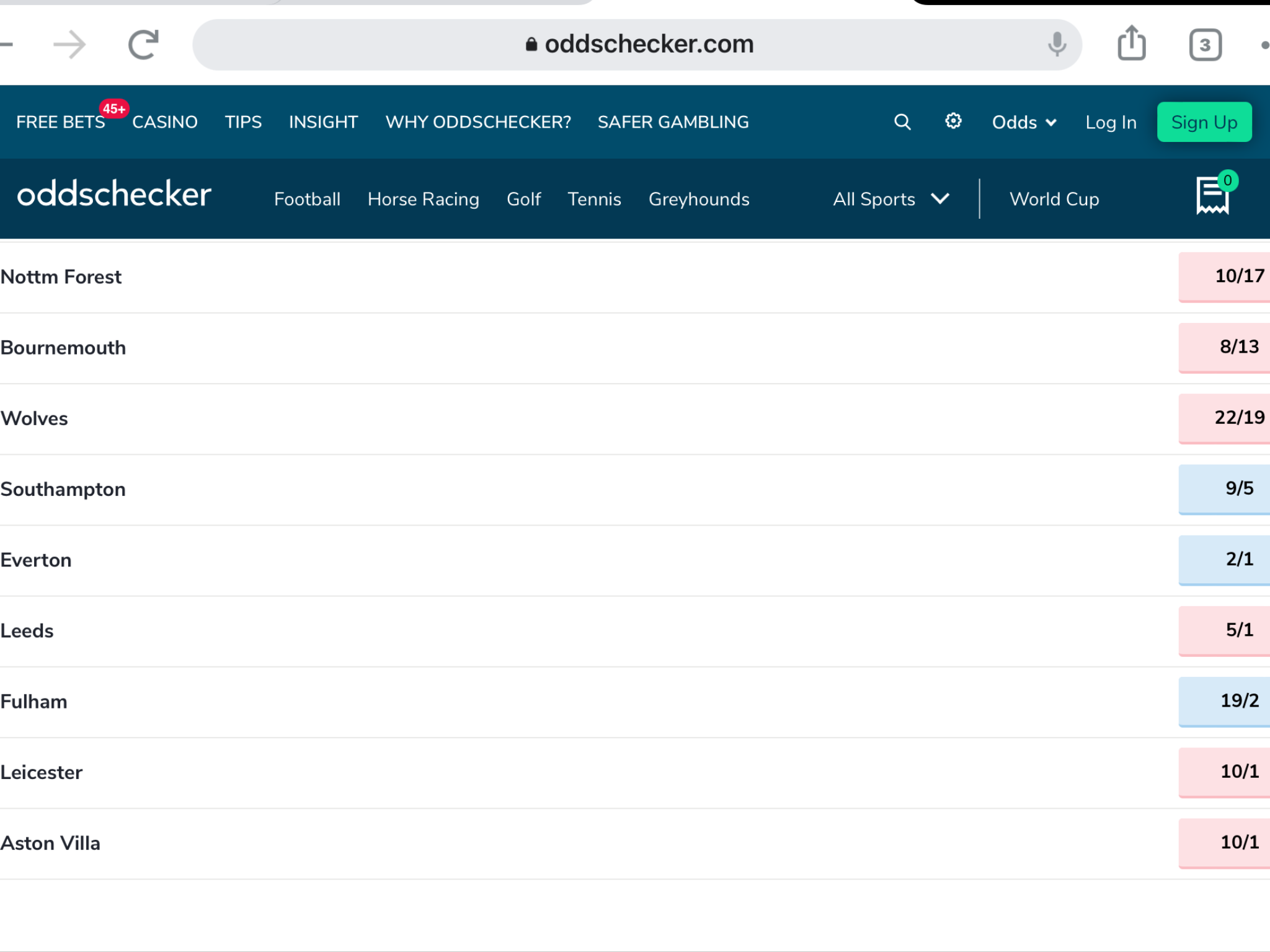Click the Leeds team name
The image size is (1270, 952).
(27, 630)
